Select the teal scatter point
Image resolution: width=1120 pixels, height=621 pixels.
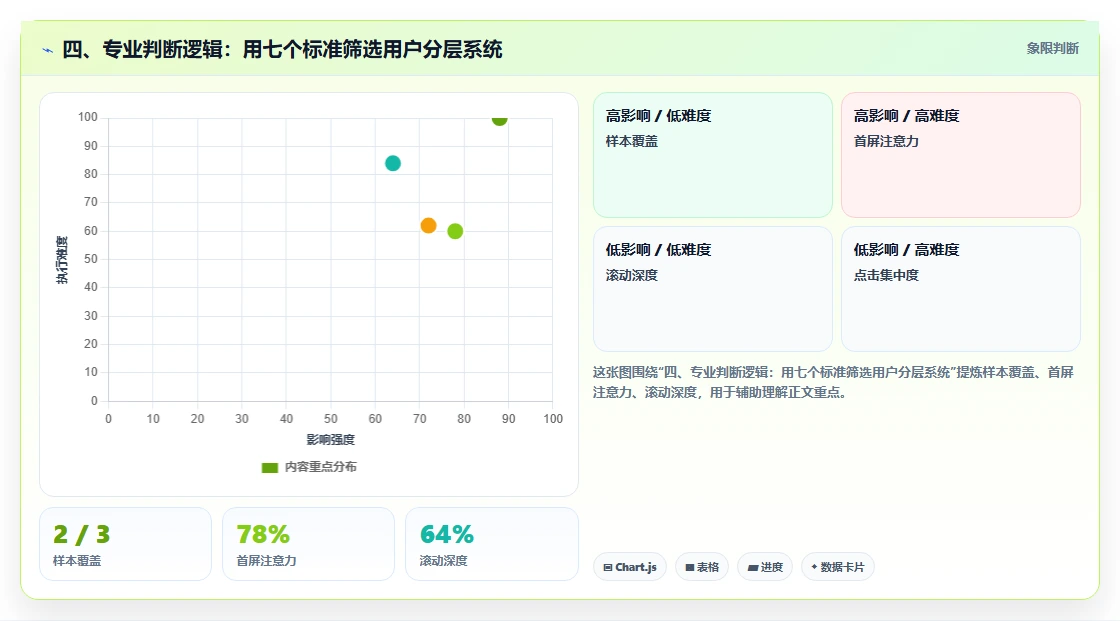tap(393, 163)
